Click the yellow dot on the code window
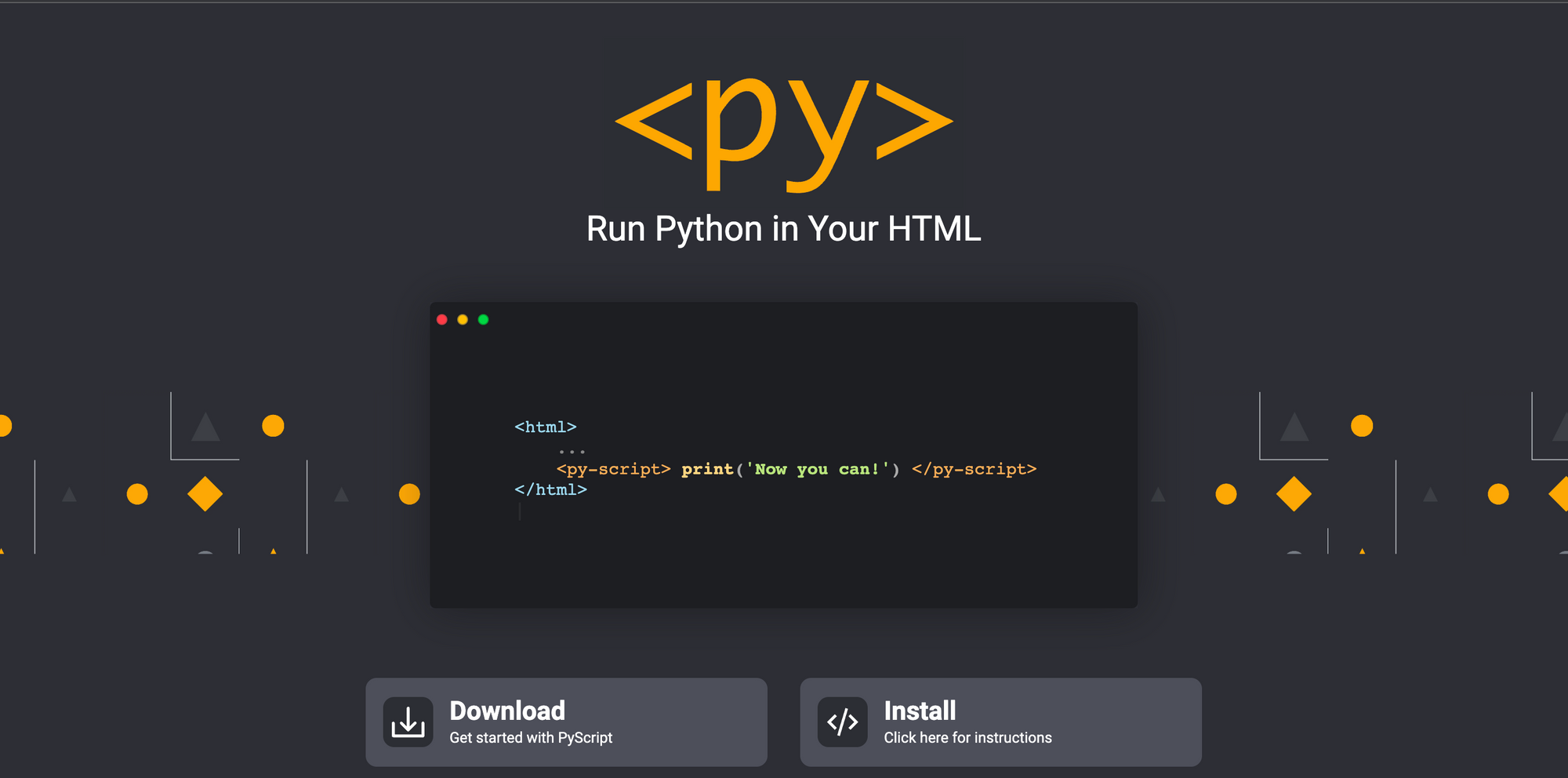Image resolution: width=1568 pixels, height=778 pixels. coord(463,319)
